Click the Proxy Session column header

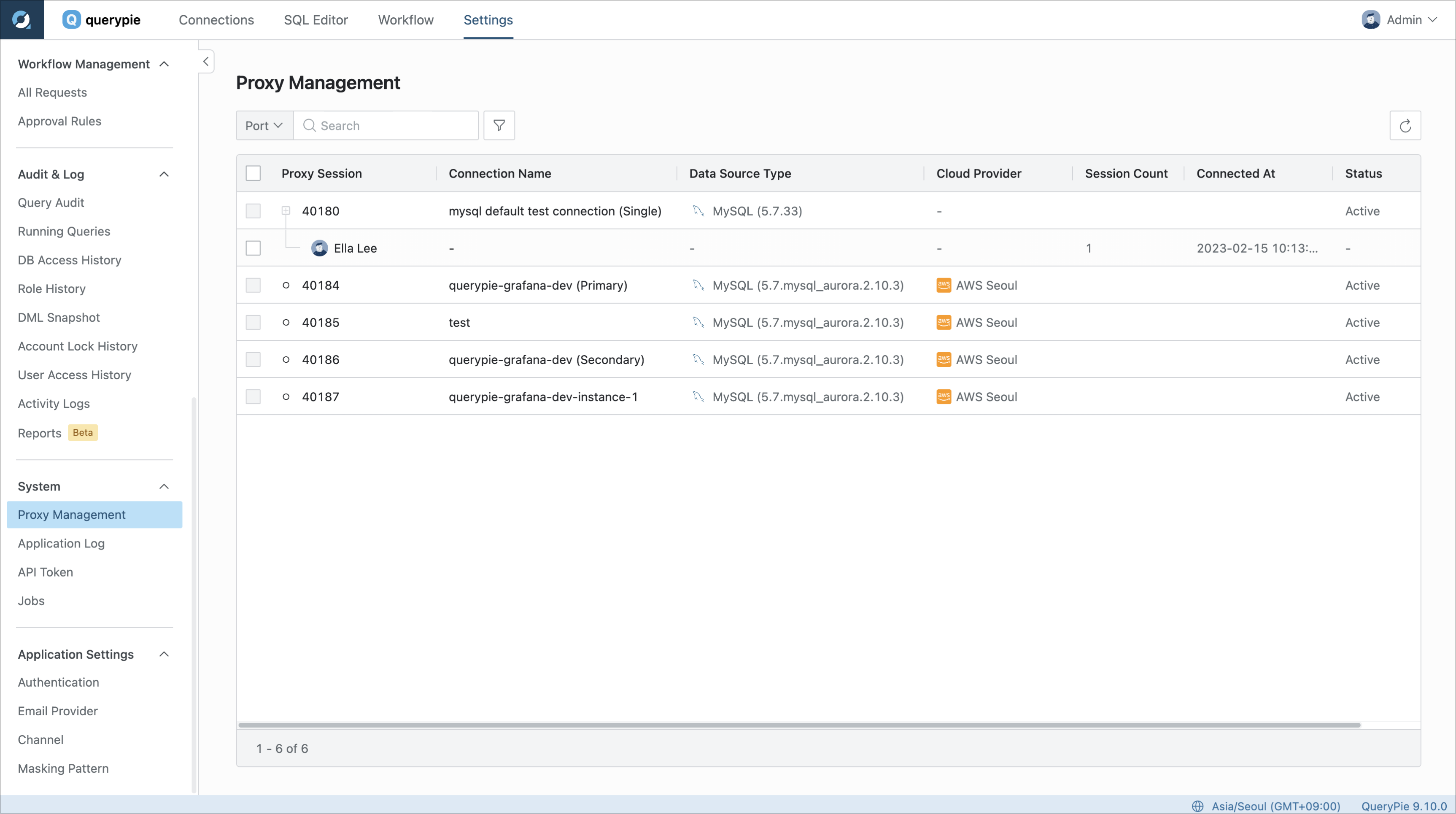[321, 173]
